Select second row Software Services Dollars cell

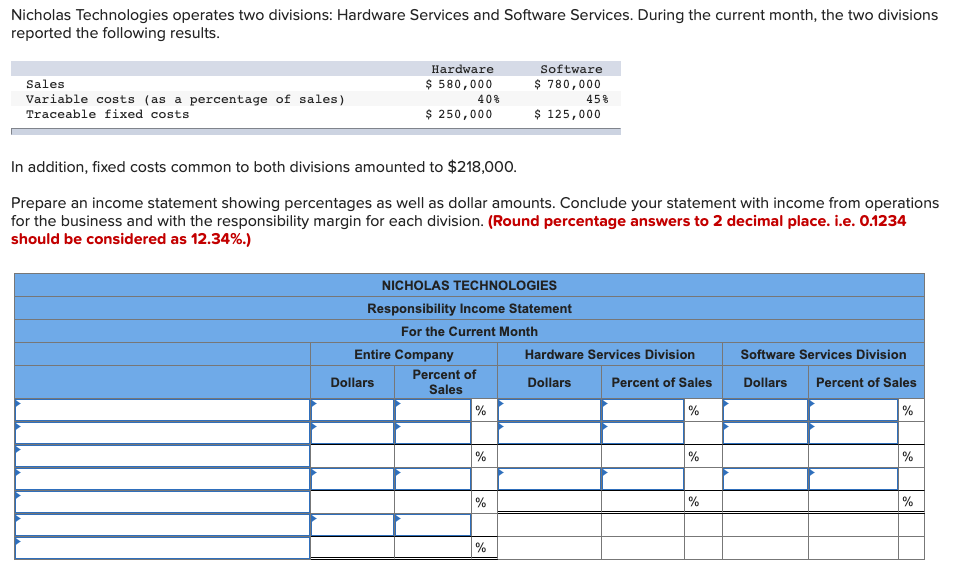tap(765, 433)
